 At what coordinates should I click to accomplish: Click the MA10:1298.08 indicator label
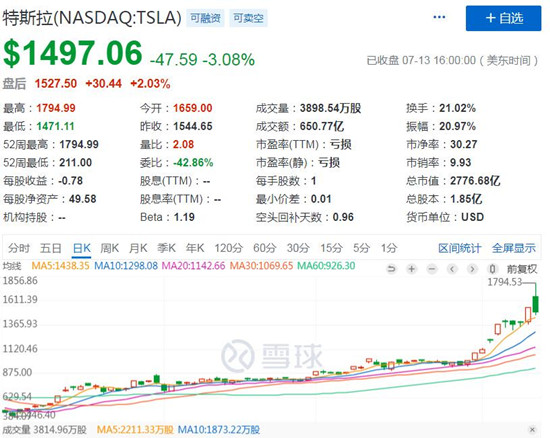coord(126,265)
